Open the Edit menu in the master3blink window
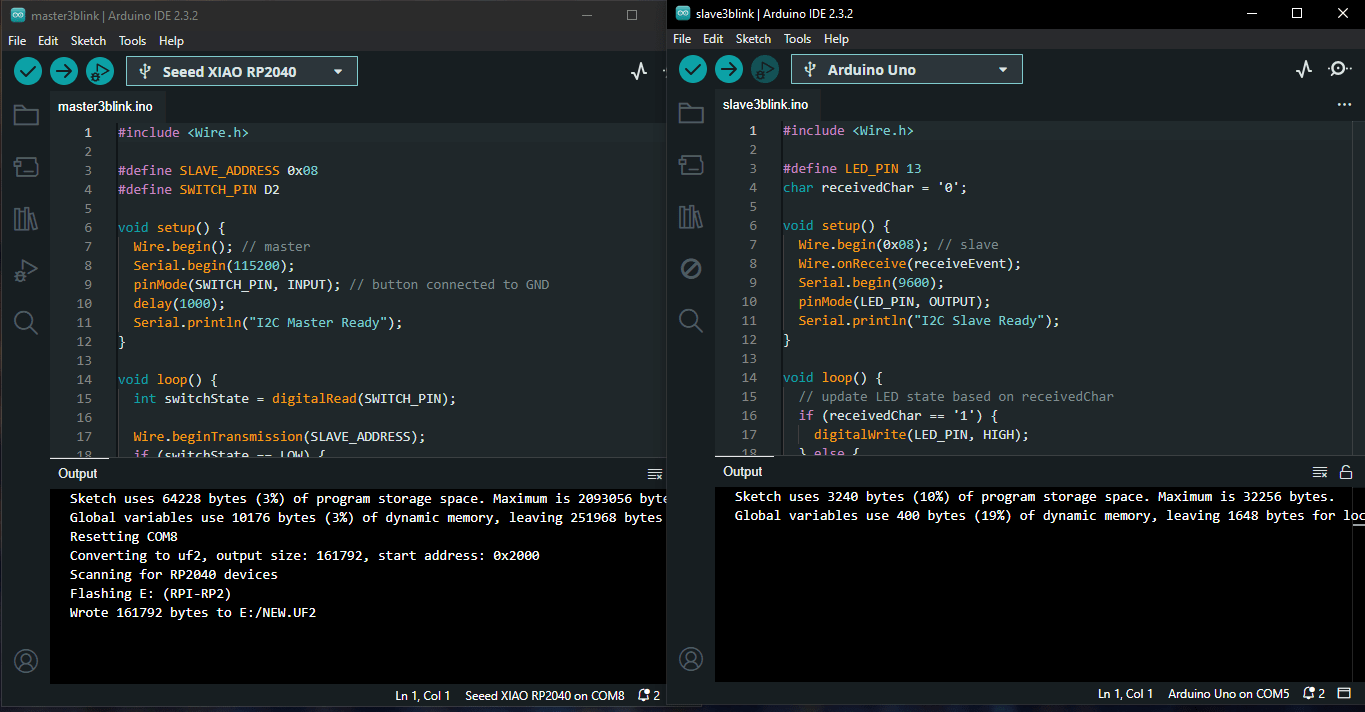Viewport: 1365px width, 712px height. (x=48, y=41)
